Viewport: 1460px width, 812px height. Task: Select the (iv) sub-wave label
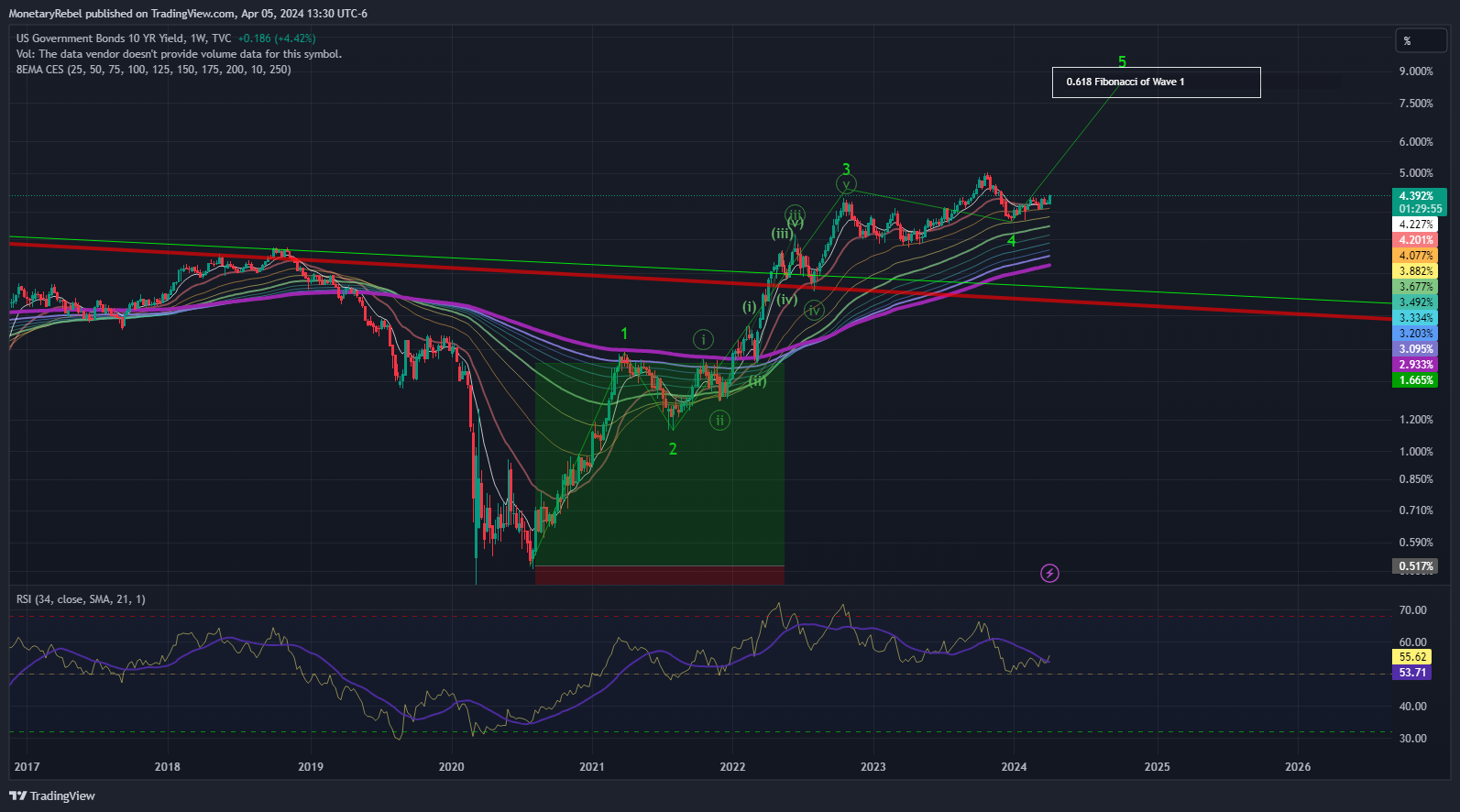click(x=787, y=300)
